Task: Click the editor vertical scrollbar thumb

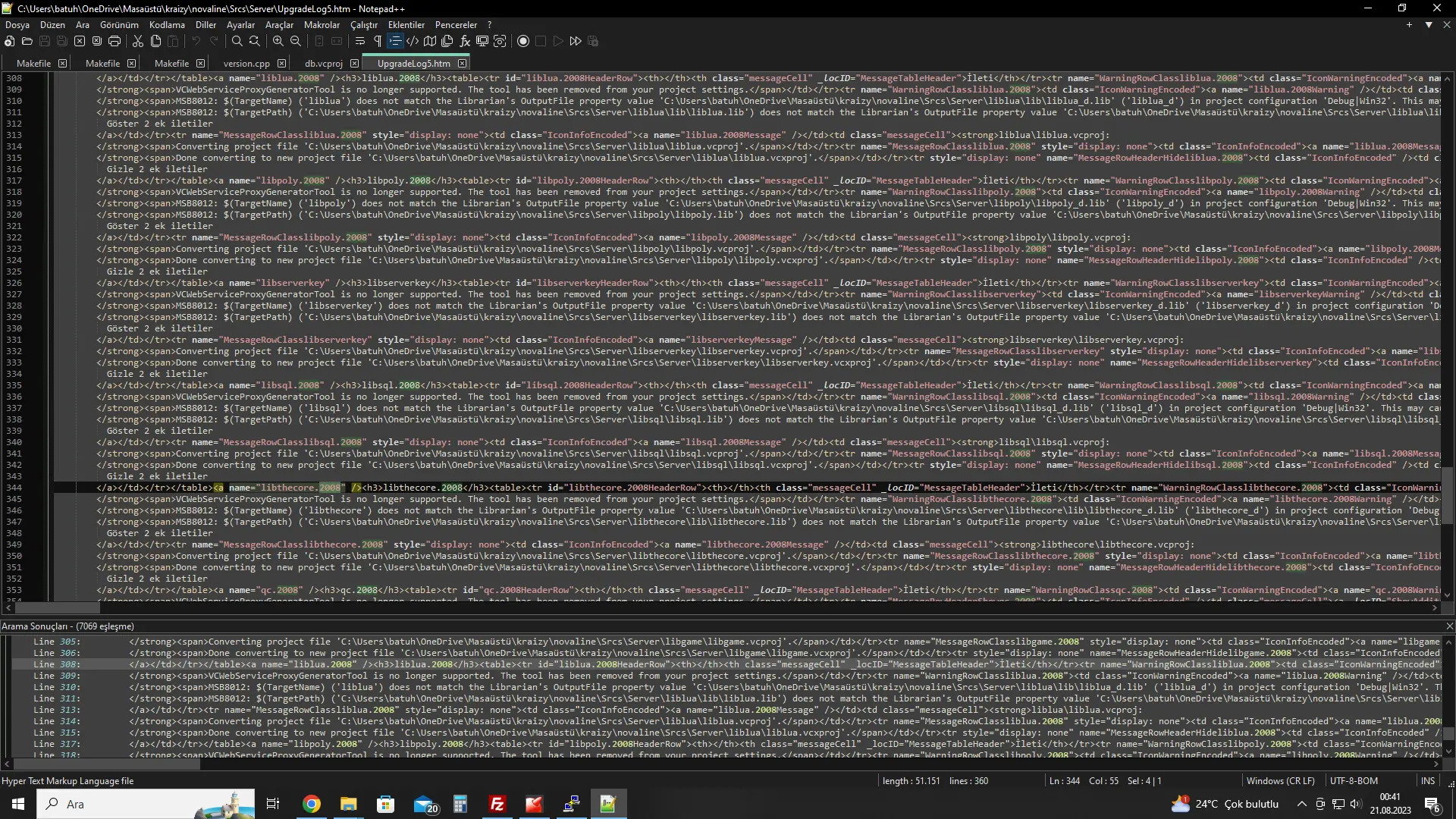Action: [x=1448, y=496]
